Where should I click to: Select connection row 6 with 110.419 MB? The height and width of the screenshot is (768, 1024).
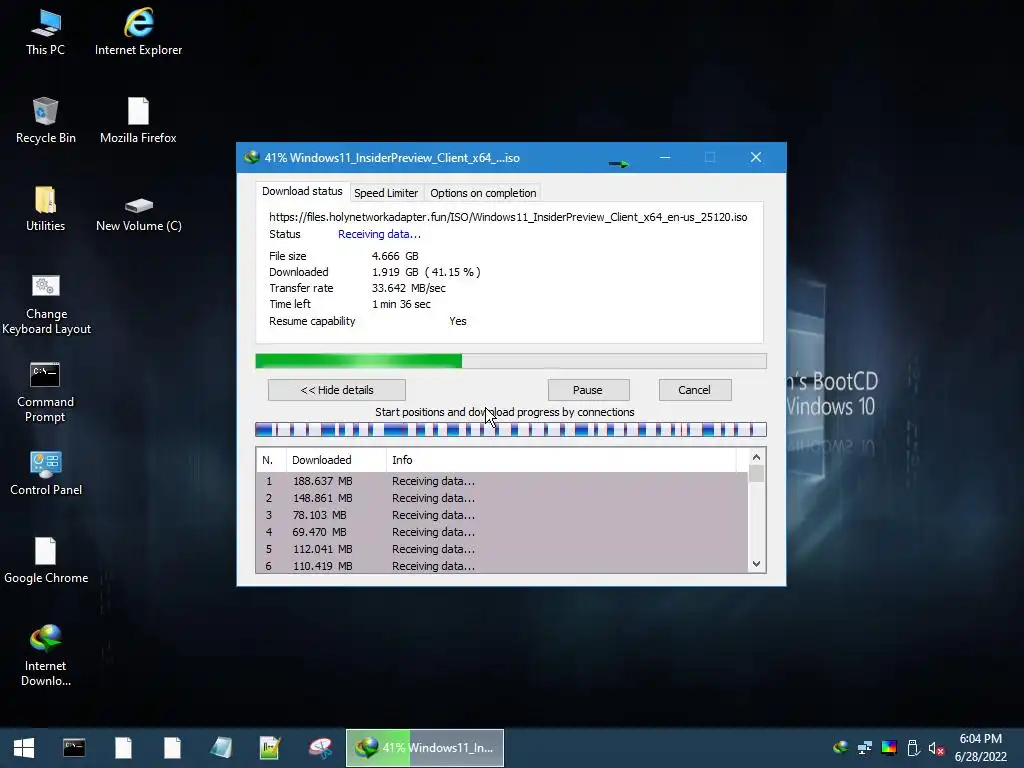click(x=502, y=566)
